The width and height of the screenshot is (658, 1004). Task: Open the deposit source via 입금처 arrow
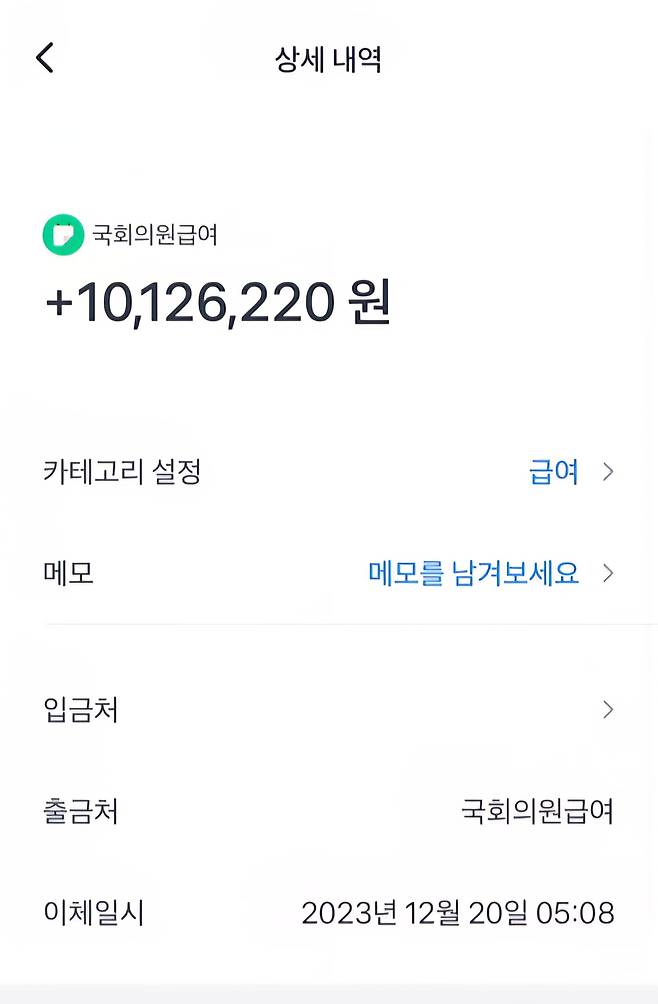pos(609,710)
